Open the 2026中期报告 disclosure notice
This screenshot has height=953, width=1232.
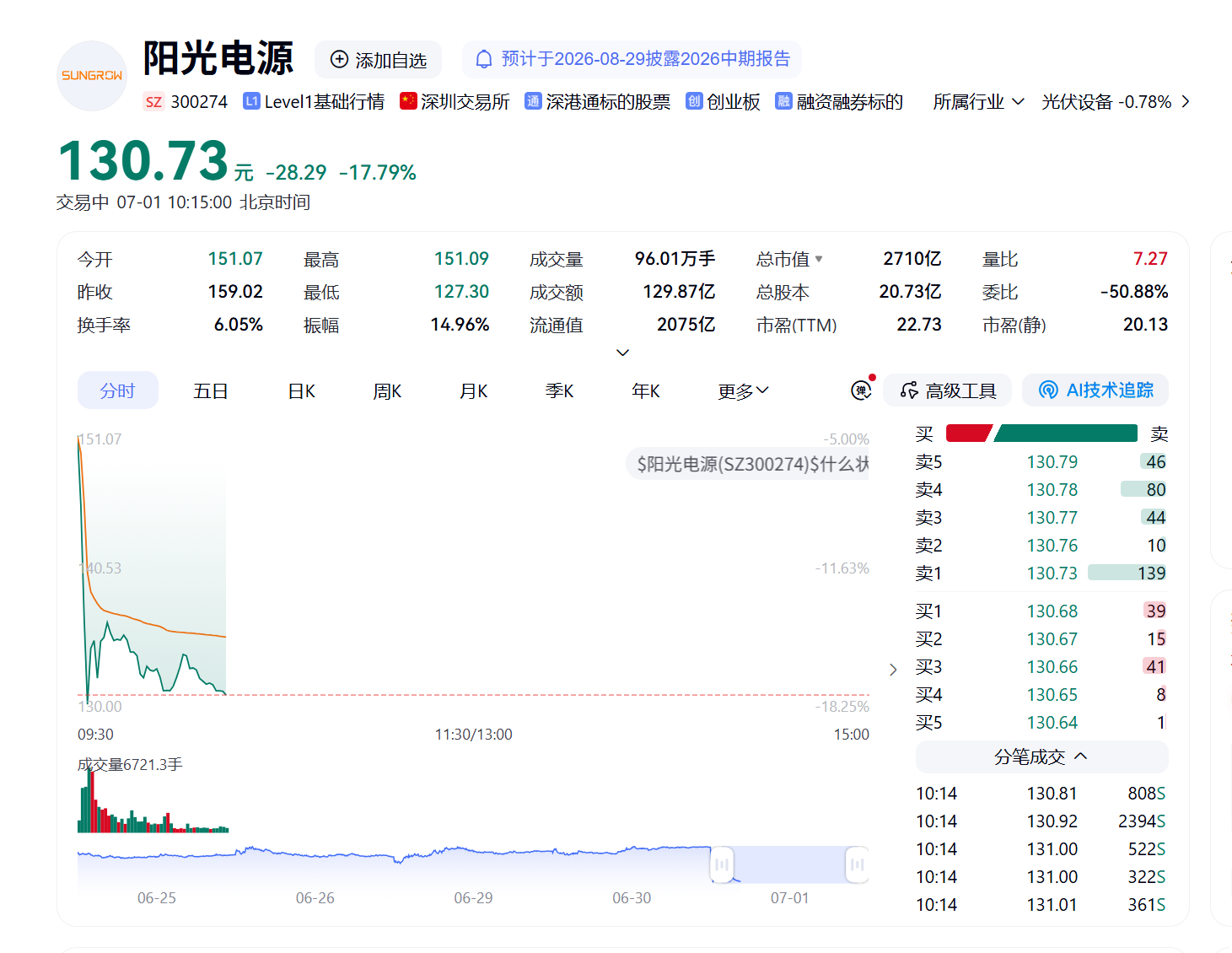632,59
